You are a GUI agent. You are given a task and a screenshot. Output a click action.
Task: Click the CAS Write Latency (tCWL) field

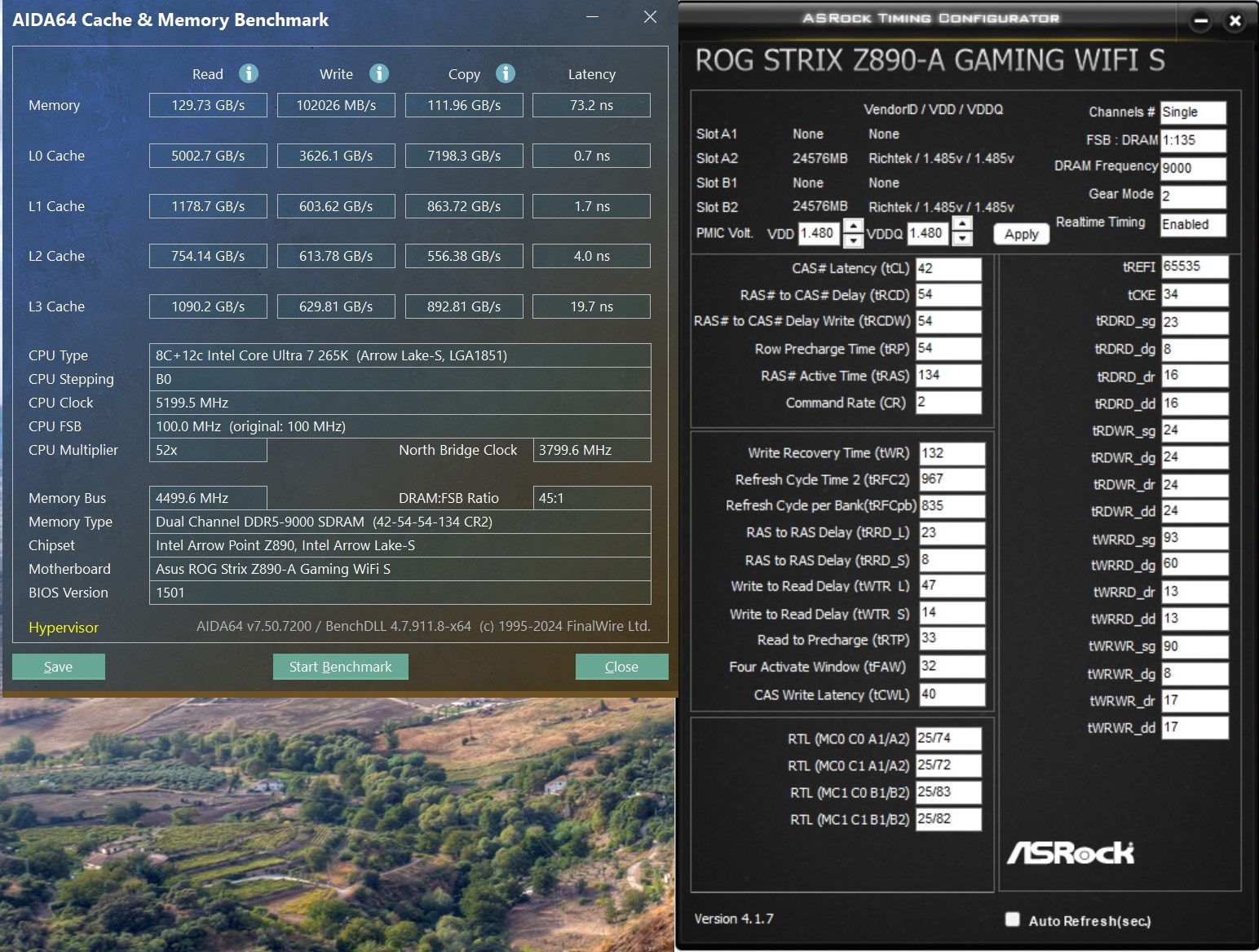(x=952, y=694)
